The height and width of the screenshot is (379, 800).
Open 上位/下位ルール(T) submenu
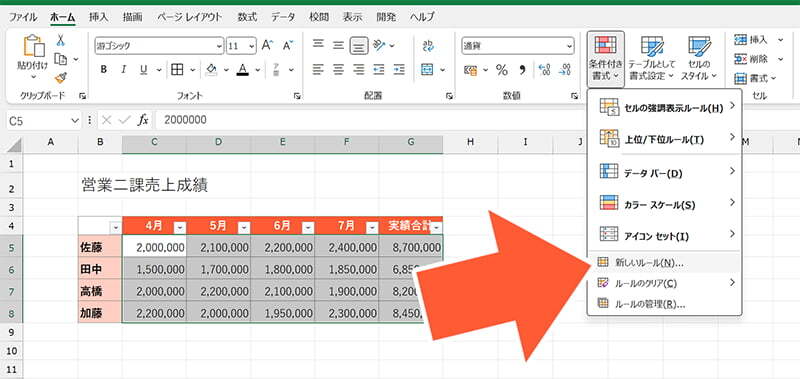click(x=664, y=139)
